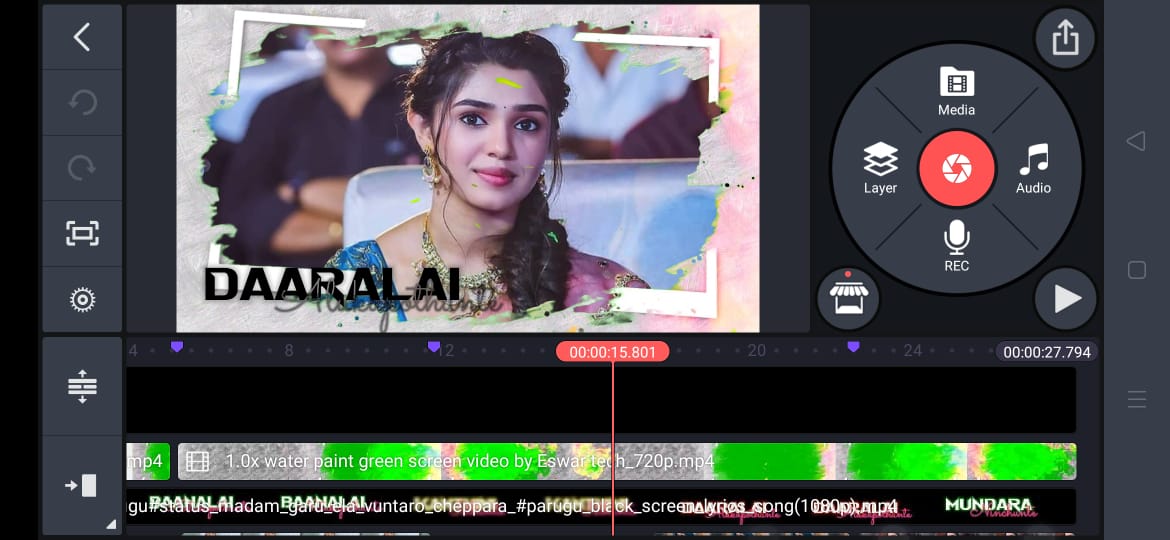This screenshot has height=540, width=1170.
Task: Tap the red camera shutter button
Action: [x=957, y=168]
